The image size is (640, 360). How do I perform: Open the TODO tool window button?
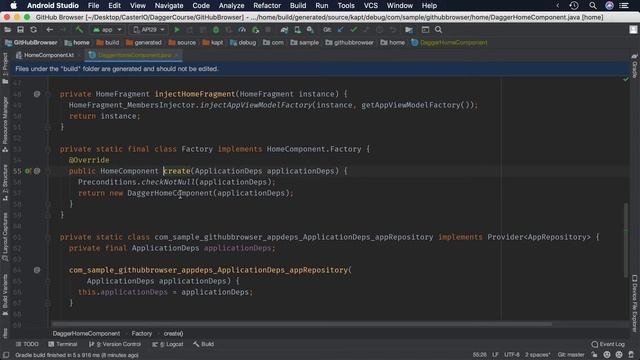(x=27, y=344)
